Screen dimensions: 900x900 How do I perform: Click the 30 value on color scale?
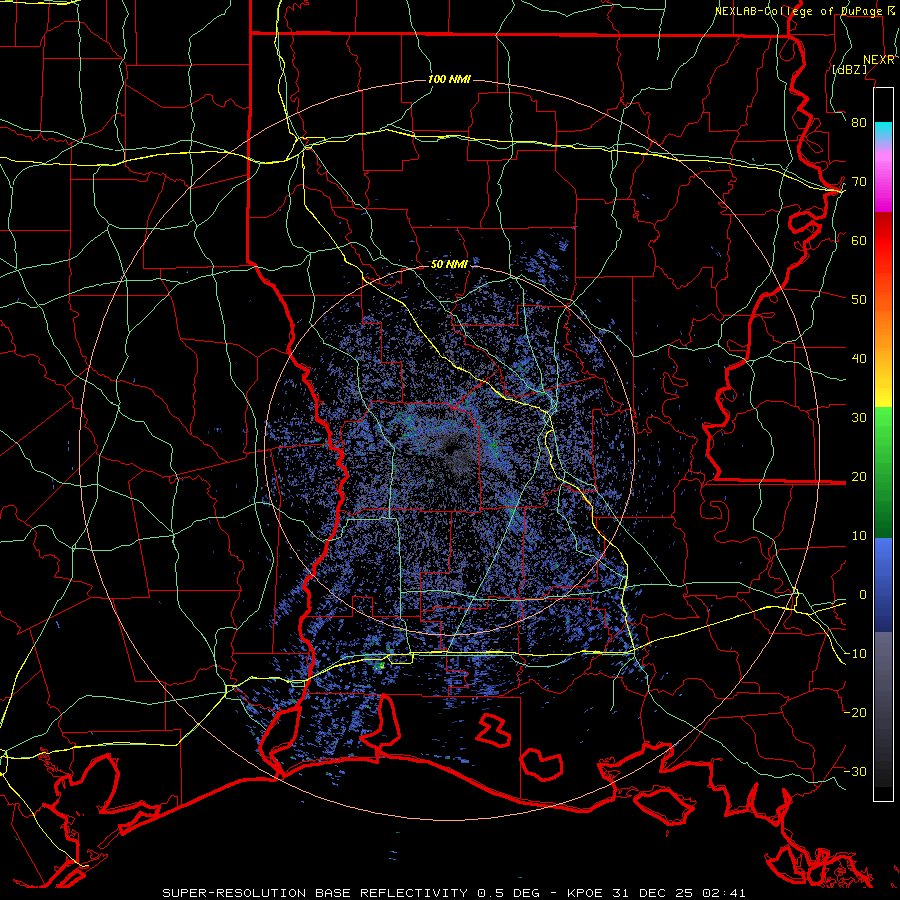(859, 418)
